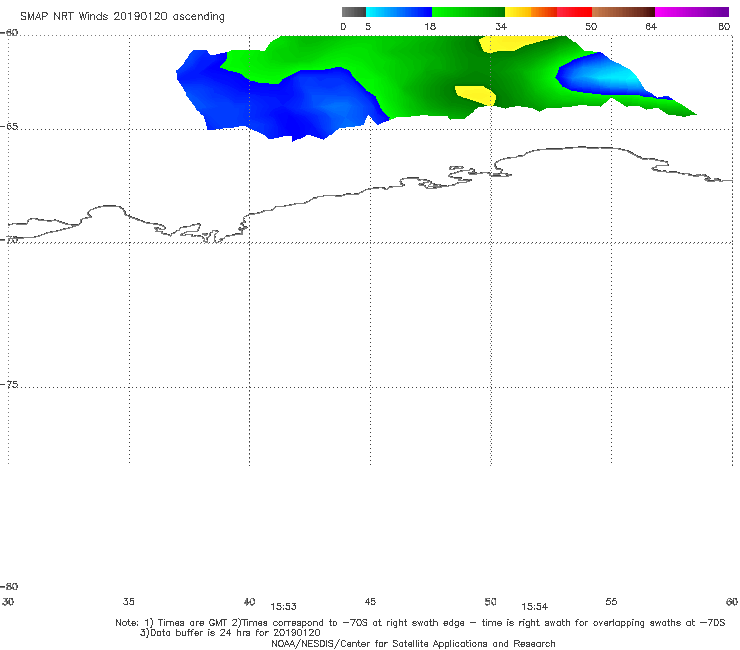The image size is (740, 650).
Task: Click the '55' longitude axis label
Action: click(612, 601)
